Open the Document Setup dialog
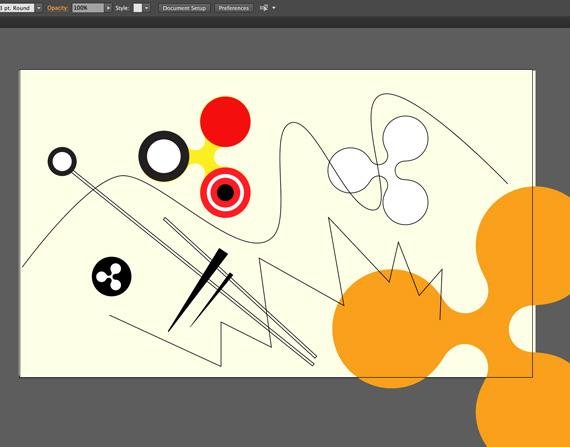 (184, 8)
